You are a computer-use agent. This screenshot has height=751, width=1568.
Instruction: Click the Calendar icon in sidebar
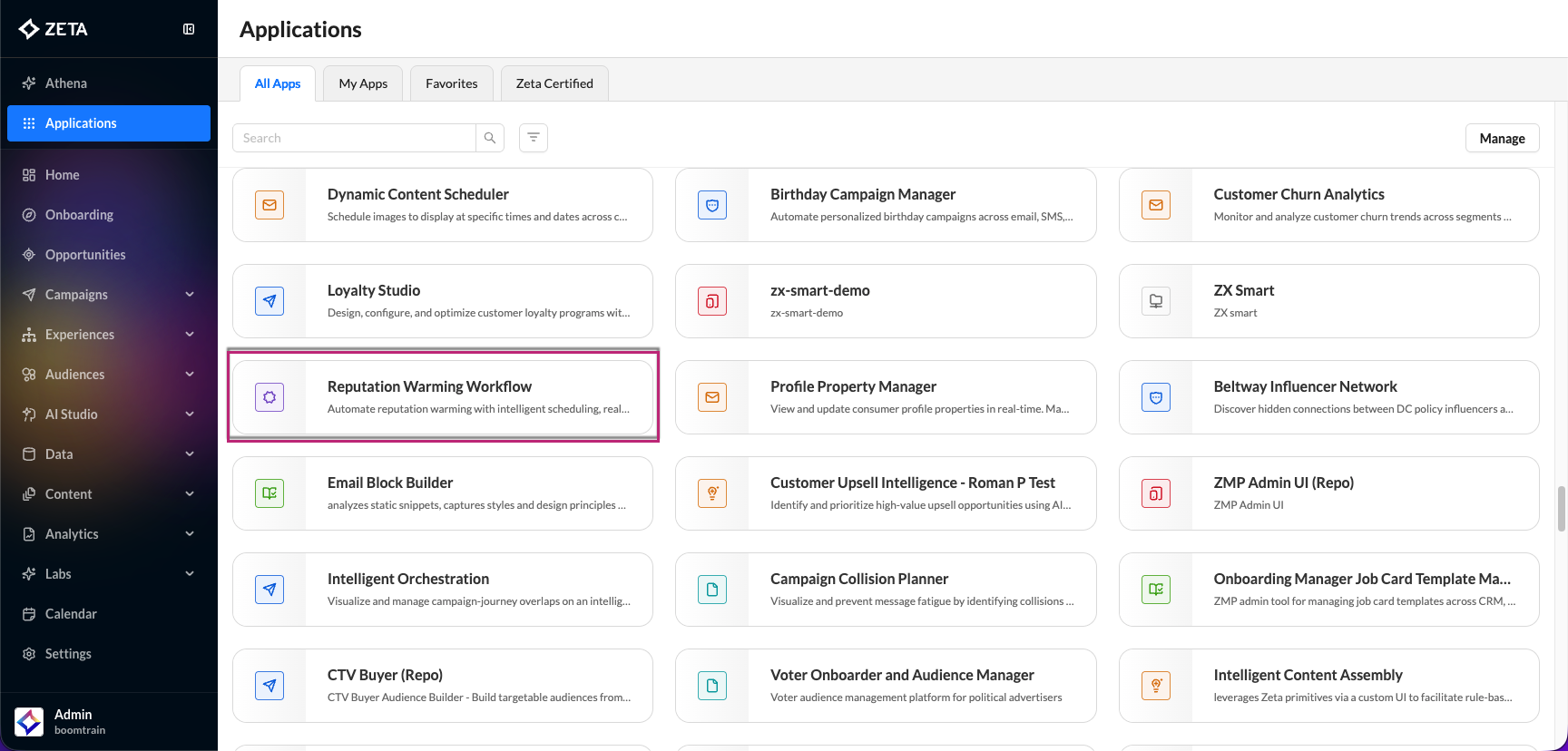coord(29,614)
